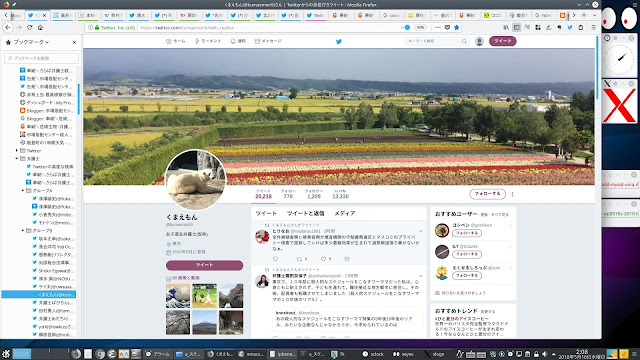Click the polar bear profile picture
Viewport: 640px width, 360px height.
[x=195, y=180]
